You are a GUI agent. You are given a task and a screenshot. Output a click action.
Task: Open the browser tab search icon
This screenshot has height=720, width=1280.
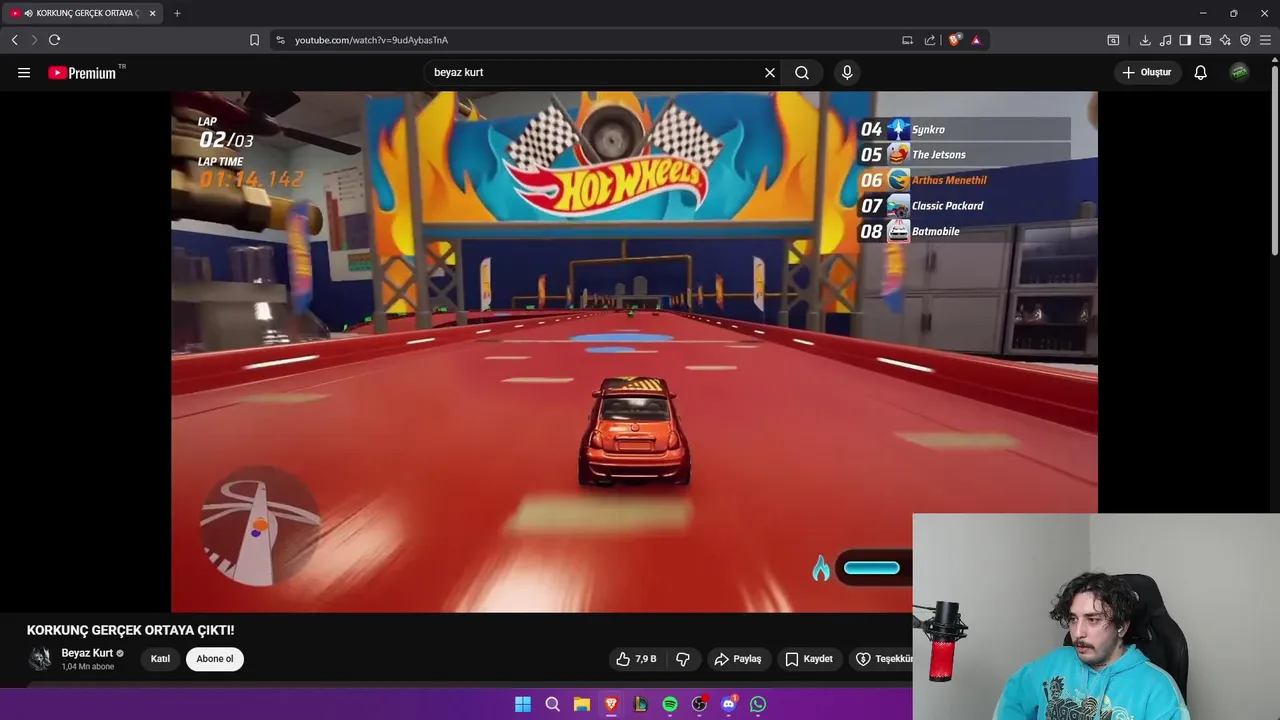tap(1113, 40)
